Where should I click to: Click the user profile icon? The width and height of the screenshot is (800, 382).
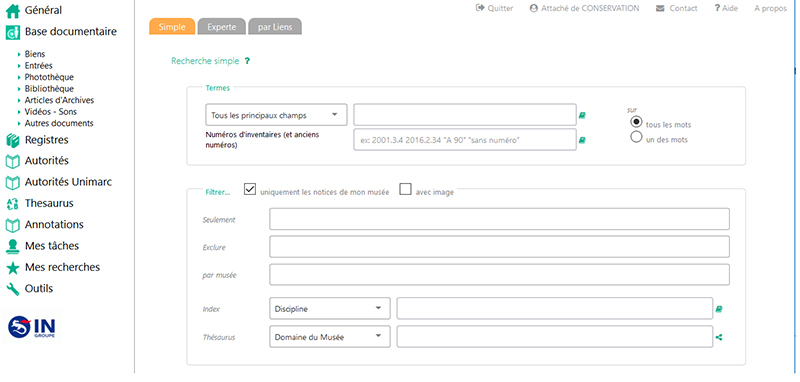pos(534,8)
